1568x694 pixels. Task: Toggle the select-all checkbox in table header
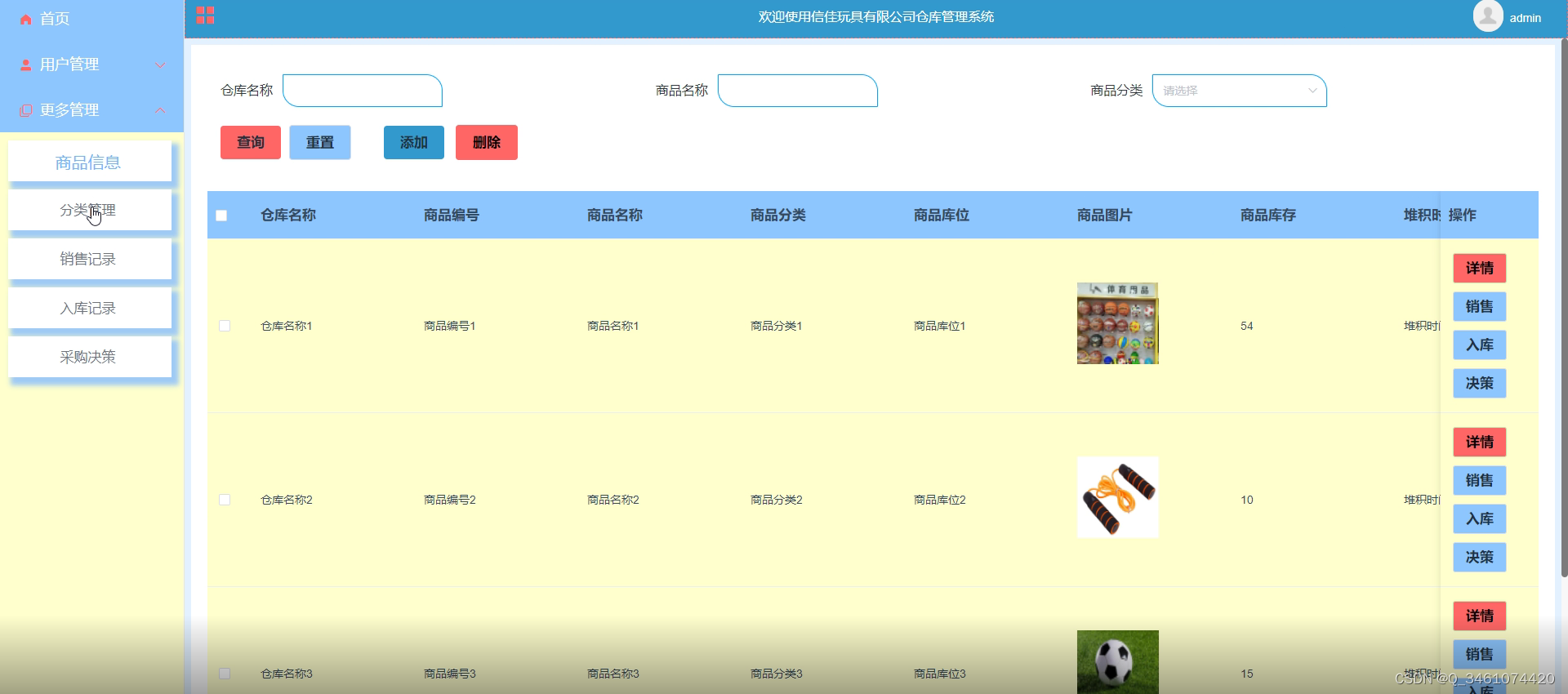click(x=221, y=216)
